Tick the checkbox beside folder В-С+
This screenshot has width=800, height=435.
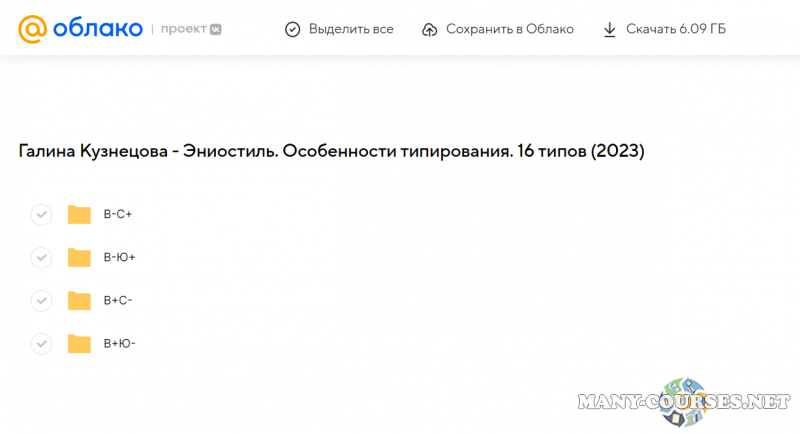[x=41, y=214]
